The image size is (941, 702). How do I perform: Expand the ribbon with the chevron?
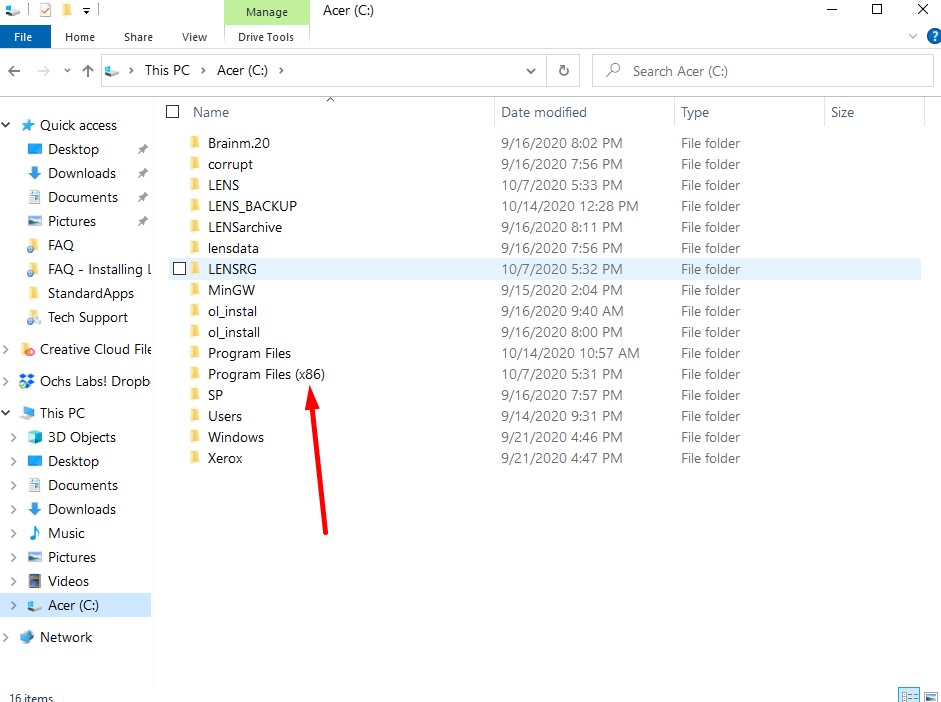click(913, 36)
